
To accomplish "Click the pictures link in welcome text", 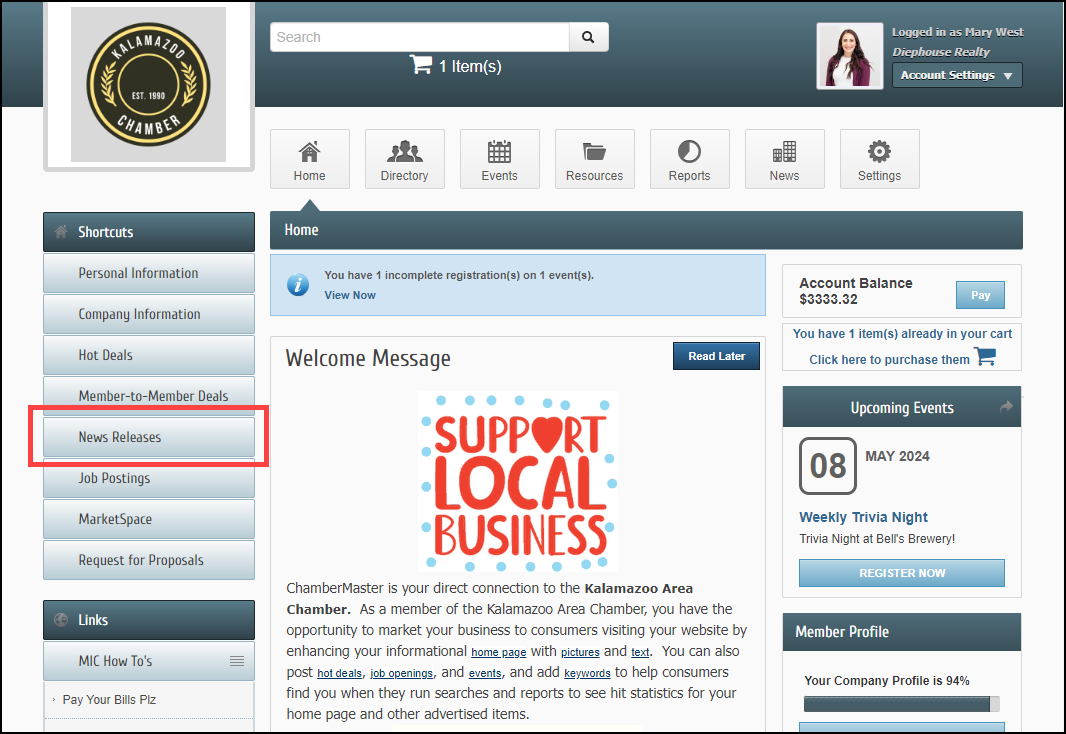I will [580, 652].
